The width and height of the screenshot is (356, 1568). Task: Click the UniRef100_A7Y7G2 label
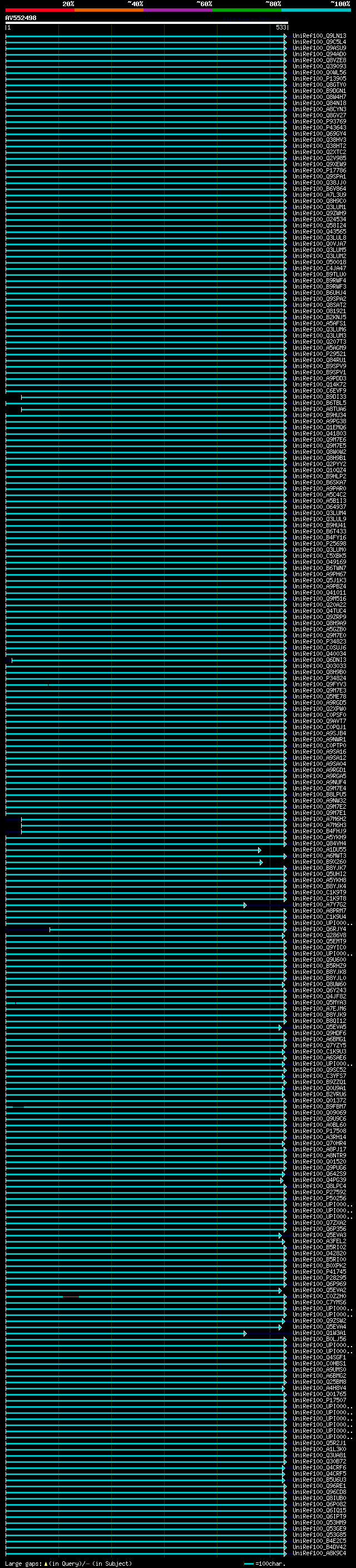[319, 904]
